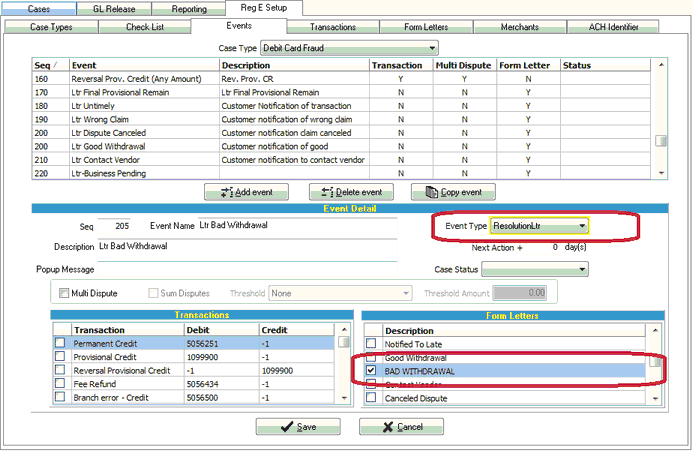693x451 pixels.
Task: Sort by the Seq column header
Action: (x=50, y=65)
